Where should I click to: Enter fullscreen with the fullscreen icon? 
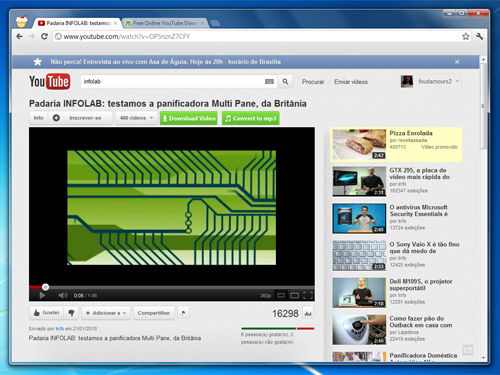308,295
